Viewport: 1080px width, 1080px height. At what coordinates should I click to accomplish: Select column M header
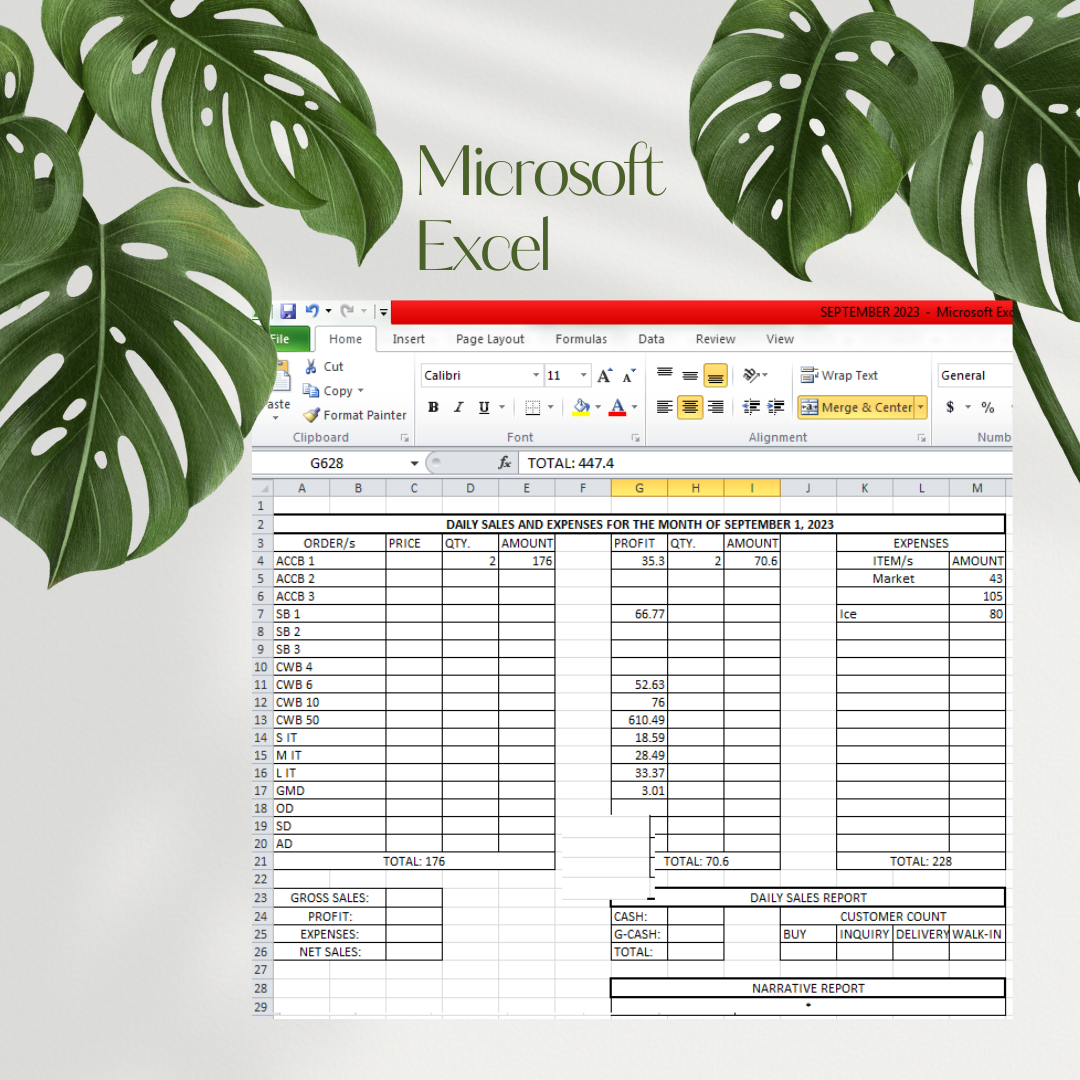[x=977, y=488]
